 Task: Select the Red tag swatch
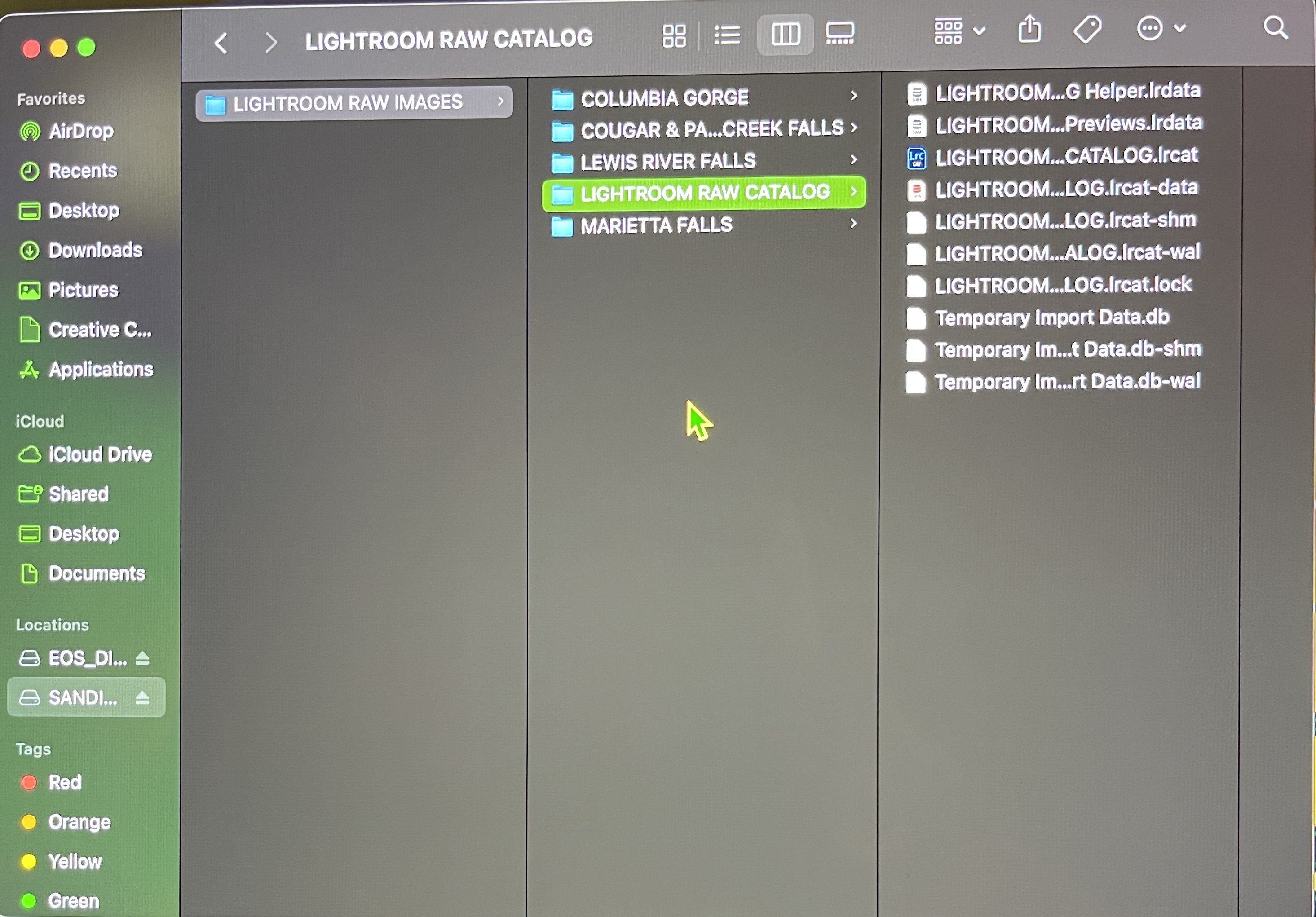pyautogui.click(x=30, y=783)
